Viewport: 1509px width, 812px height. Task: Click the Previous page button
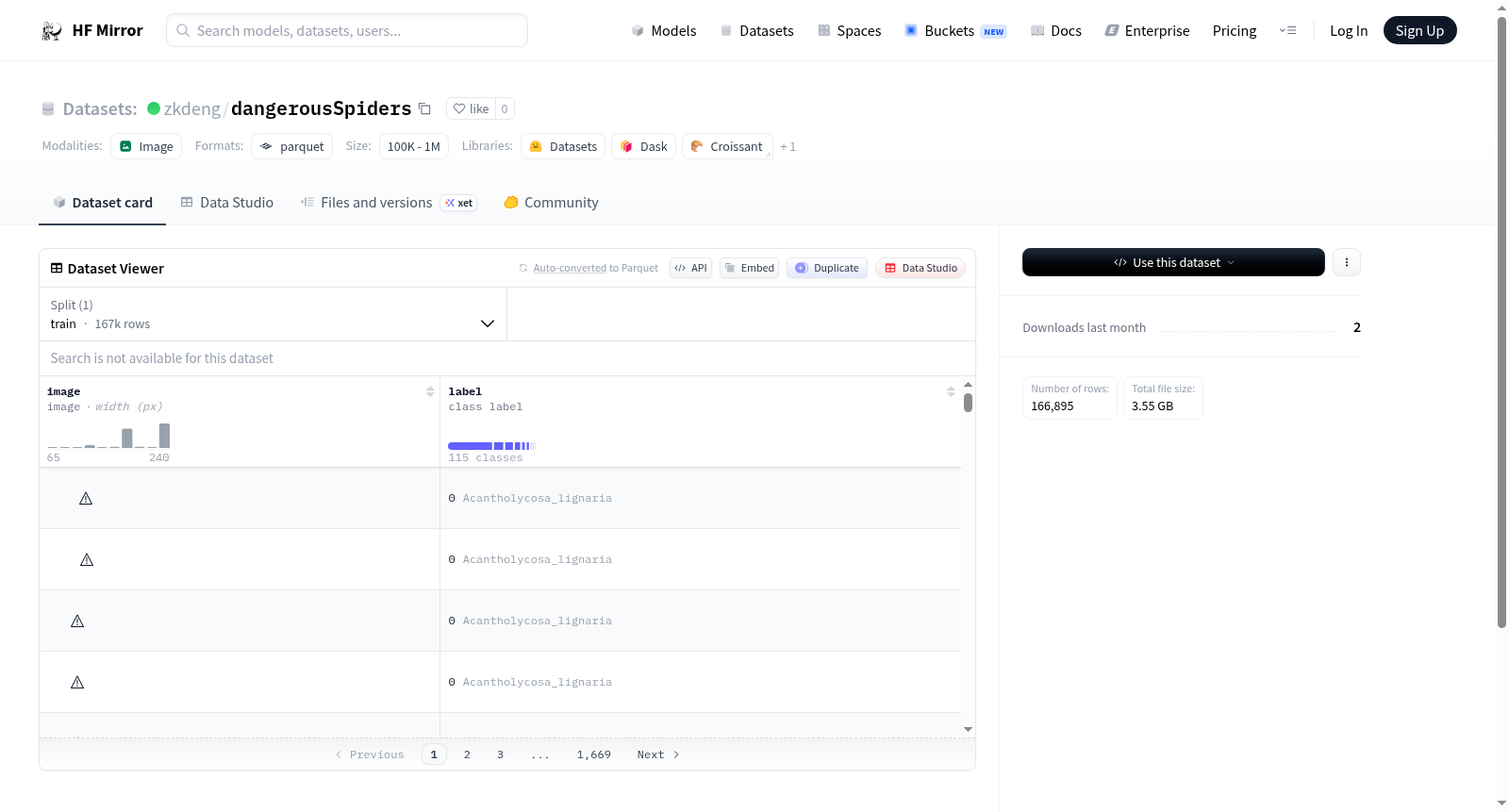pos(370,754)
